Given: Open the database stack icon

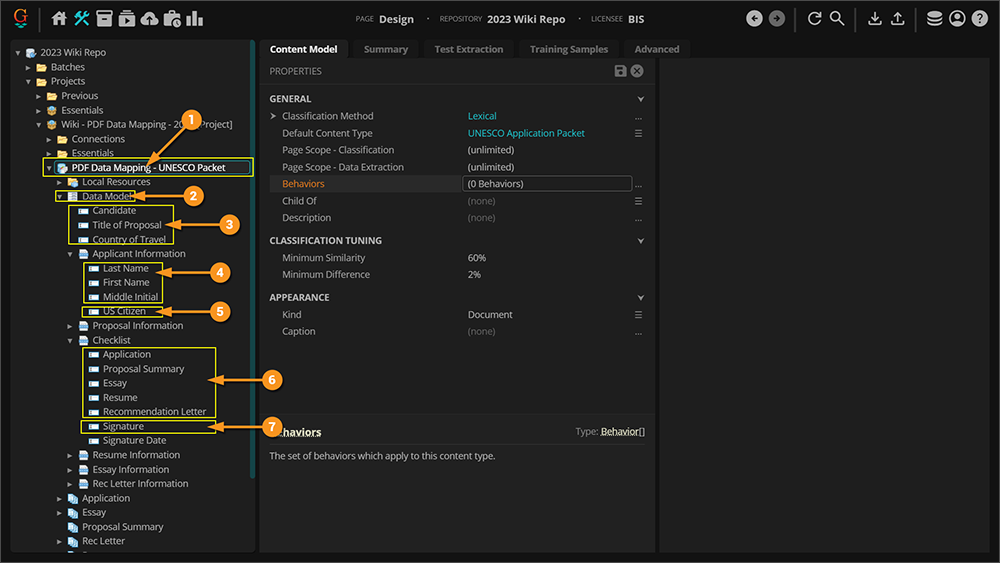Looking at the screenshot, I should coord(934,18).
